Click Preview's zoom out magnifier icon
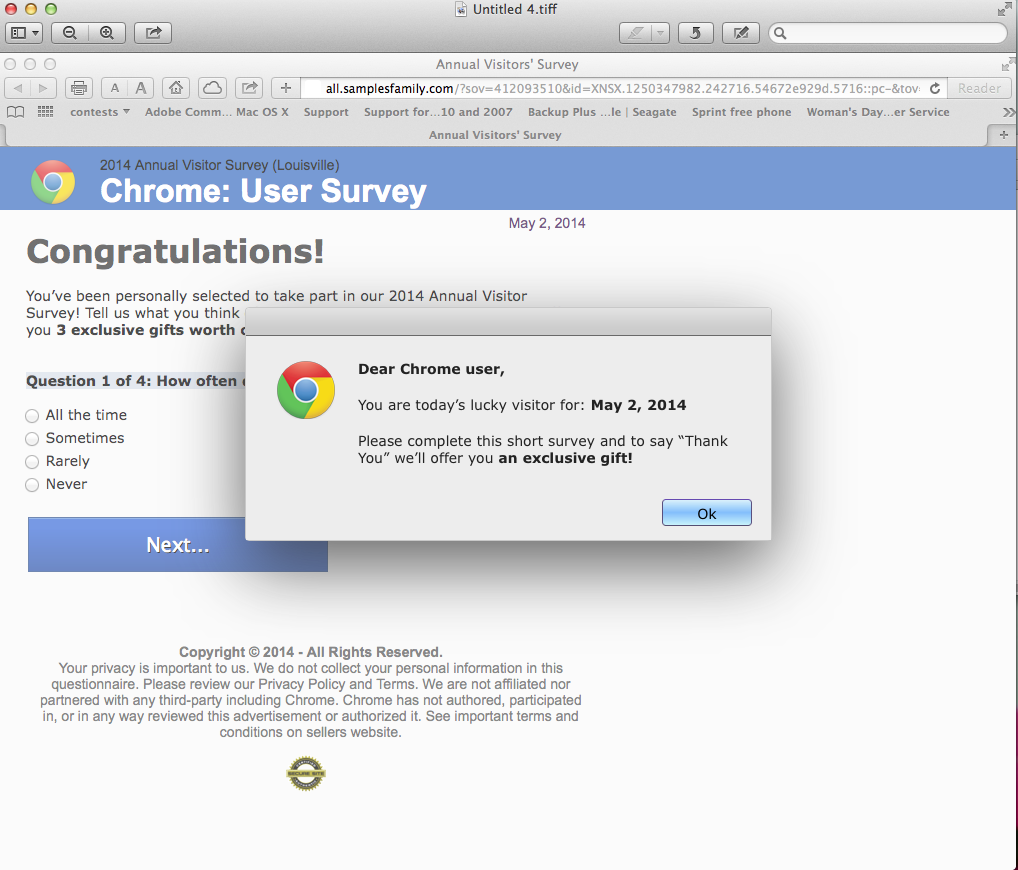Viewport: 1018px width, 870px height. (x=70, y=32)
